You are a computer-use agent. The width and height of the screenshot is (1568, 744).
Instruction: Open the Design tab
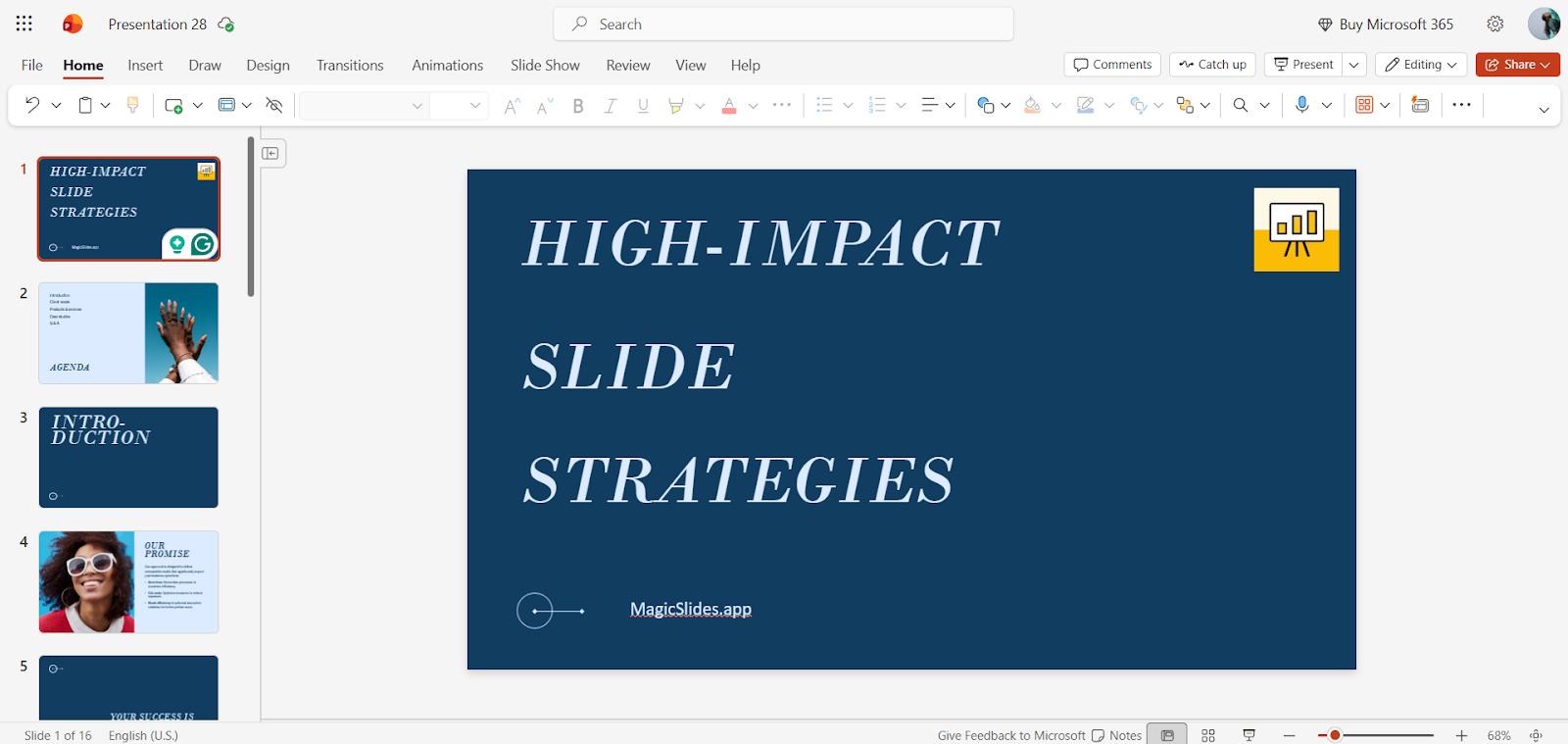[268, 66]
